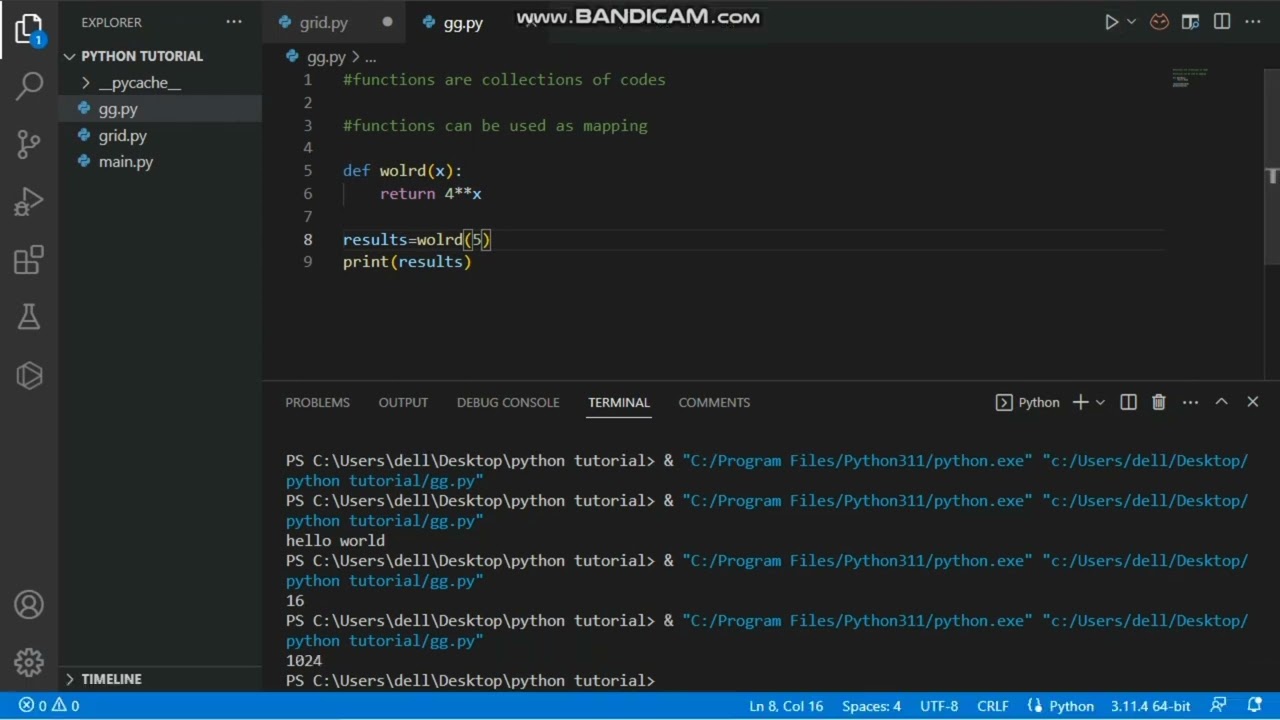Open the activity bar view below Testing
The width and height of the screenshot is (1280, 720).
click(29, 375)
